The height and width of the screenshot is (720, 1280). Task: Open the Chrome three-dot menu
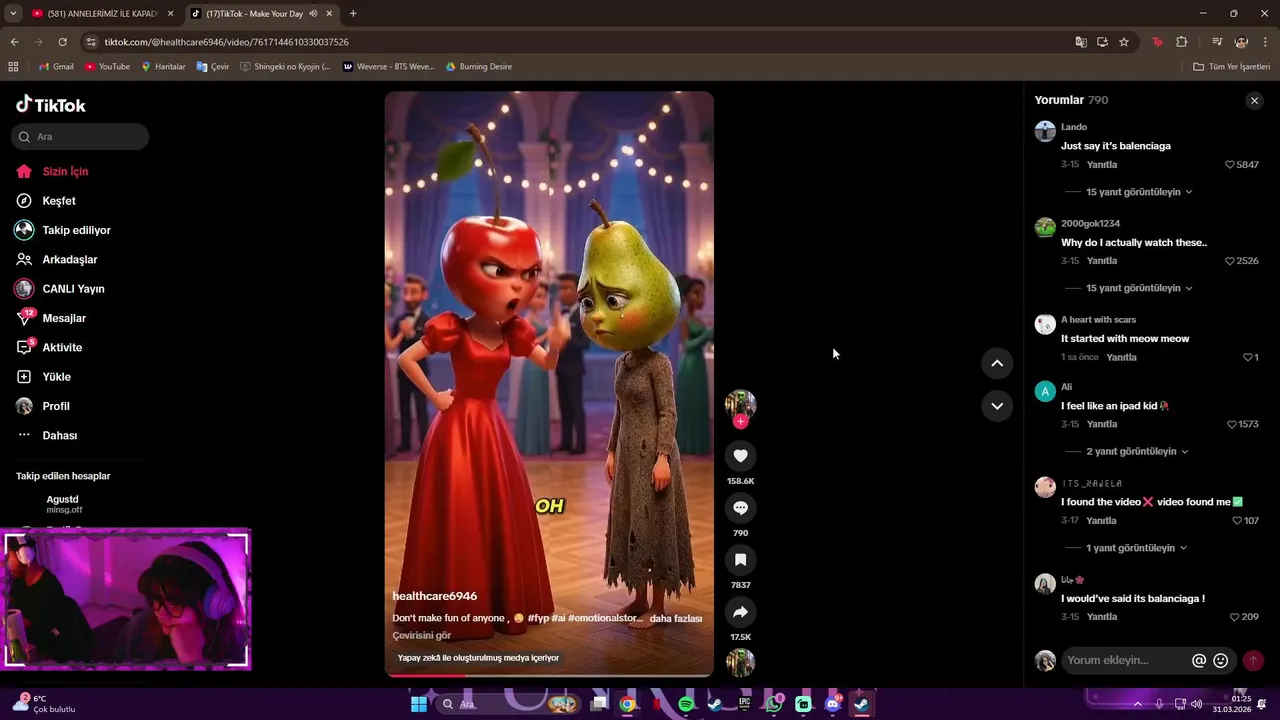click(1266, 42)
